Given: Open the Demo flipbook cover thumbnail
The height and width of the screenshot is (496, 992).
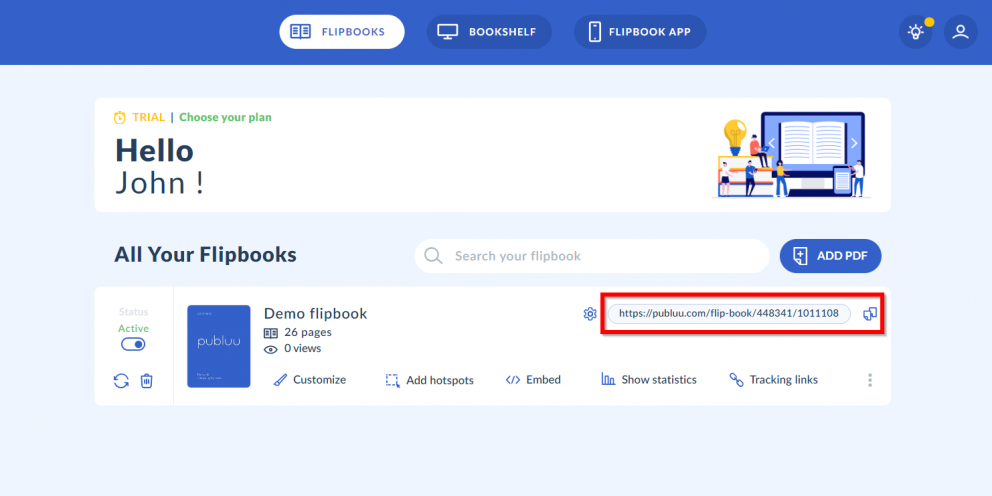Looking at the screenshot, I should [x=219, y=346].
